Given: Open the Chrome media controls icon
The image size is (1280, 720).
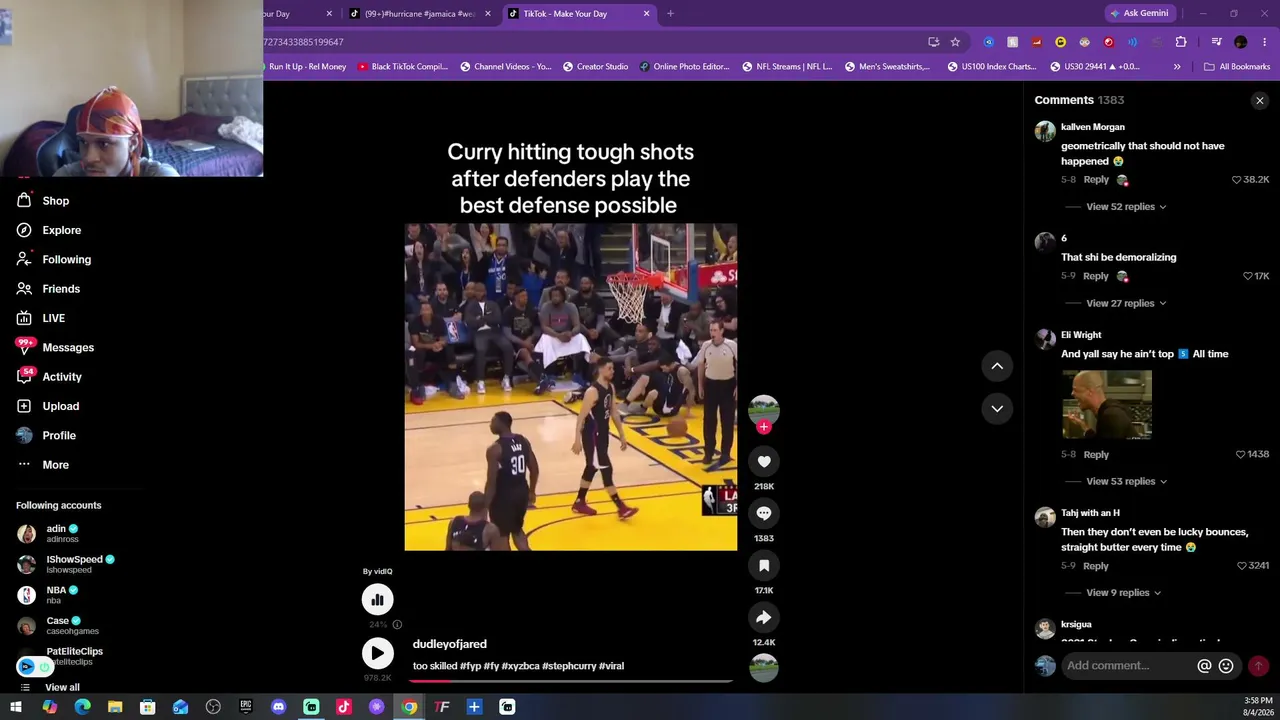Looking at the screenshot, I should (x=1216, y=42).
